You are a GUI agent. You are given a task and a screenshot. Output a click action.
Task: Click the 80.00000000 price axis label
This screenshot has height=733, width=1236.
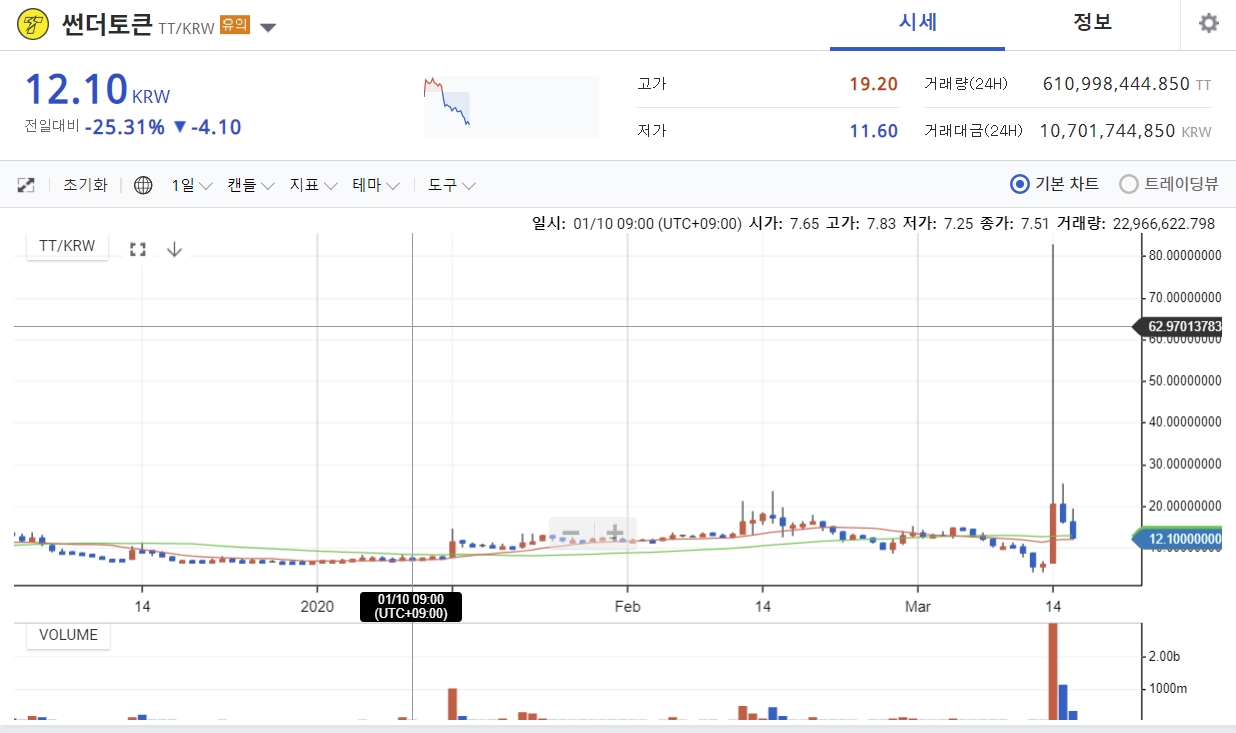tap(1185, 255)
